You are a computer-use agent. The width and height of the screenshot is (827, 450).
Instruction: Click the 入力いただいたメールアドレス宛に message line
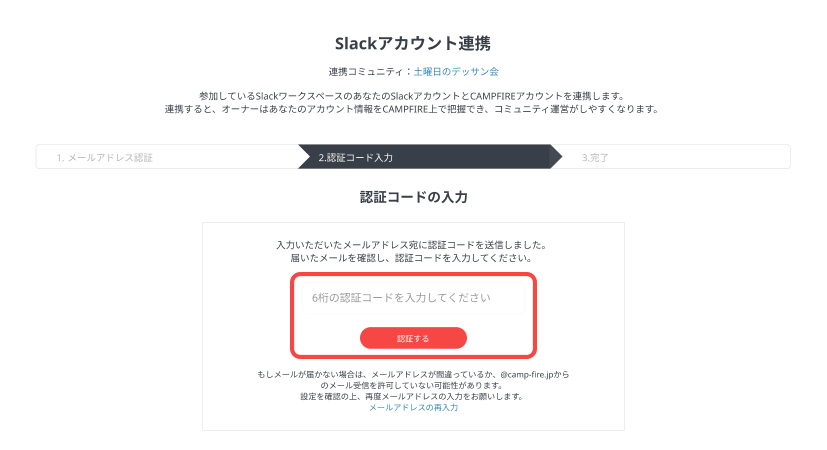coord(412,245)
